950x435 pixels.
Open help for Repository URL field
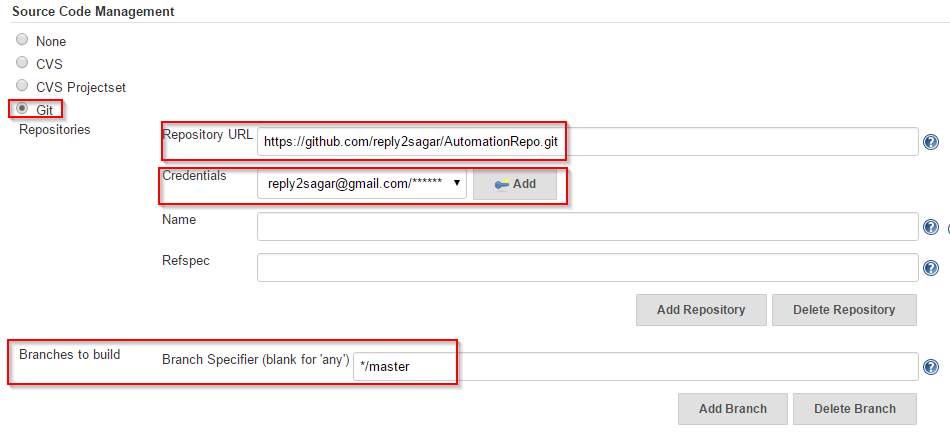931,142
